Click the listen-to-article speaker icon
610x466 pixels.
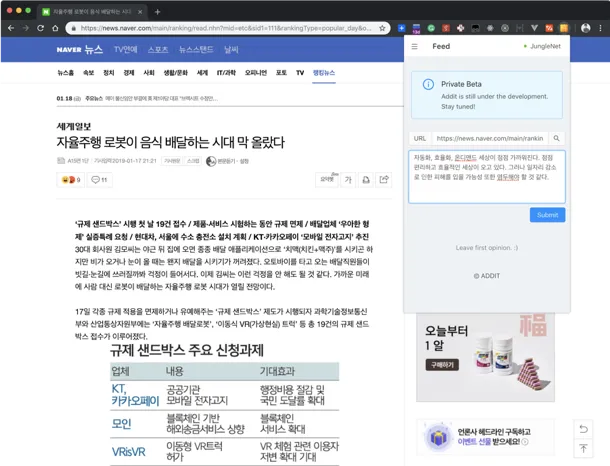pyautogui.click(x=211, y=161)
